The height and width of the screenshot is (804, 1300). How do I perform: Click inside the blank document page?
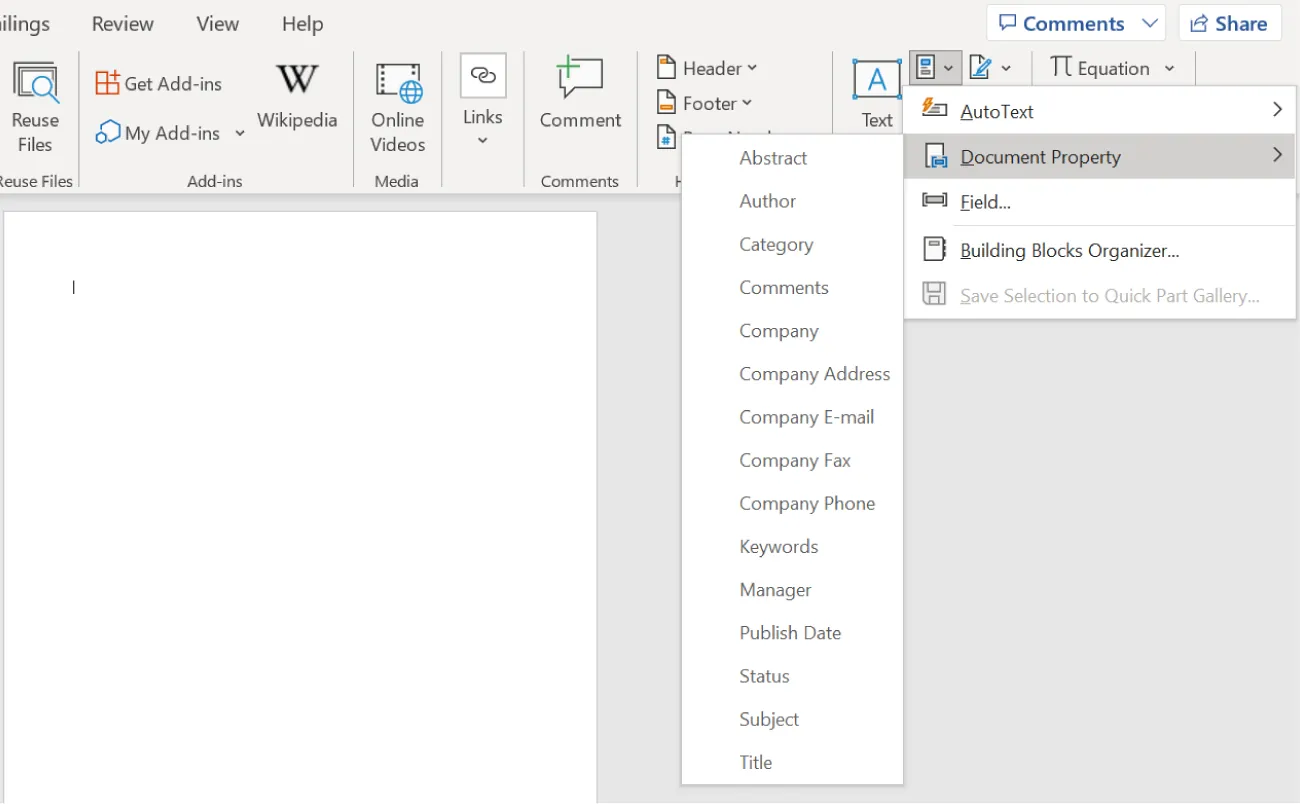click(x=300, y=450)
